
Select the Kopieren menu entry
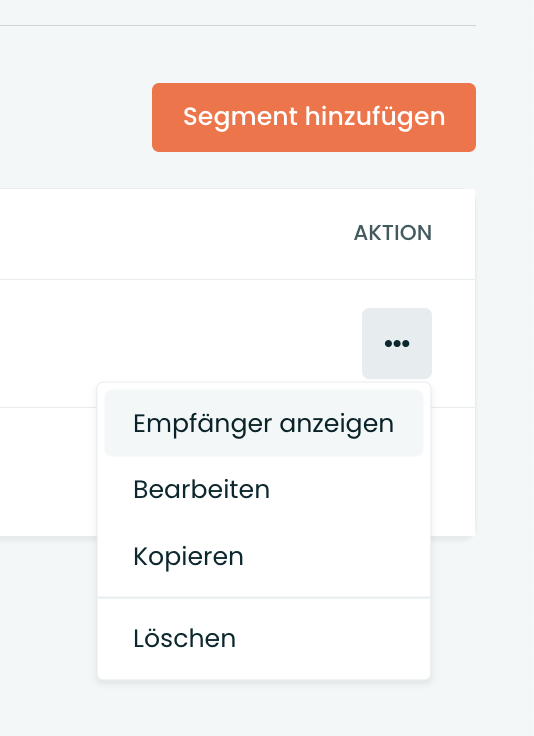click(264, 556)
